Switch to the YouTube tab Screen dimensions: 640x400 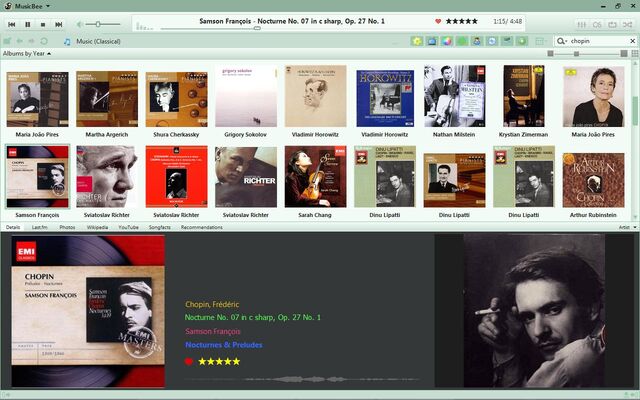coord(129,227)
